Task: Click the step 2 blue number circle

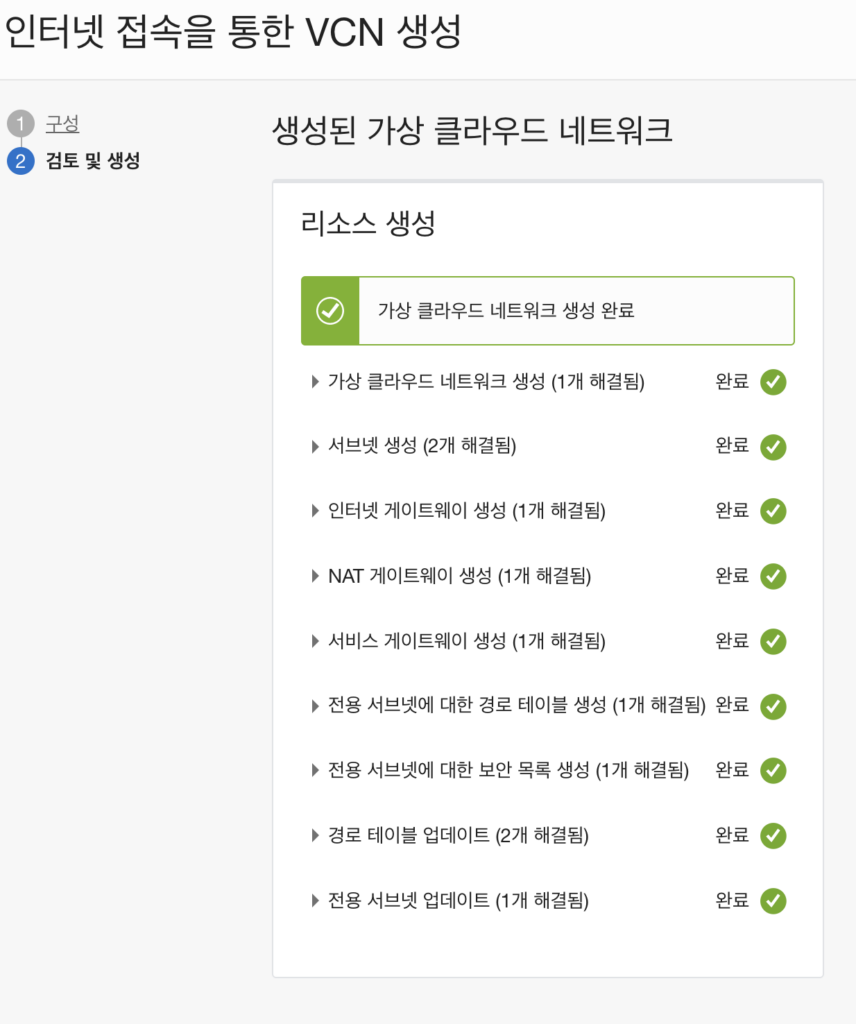Action: (21, 161)
